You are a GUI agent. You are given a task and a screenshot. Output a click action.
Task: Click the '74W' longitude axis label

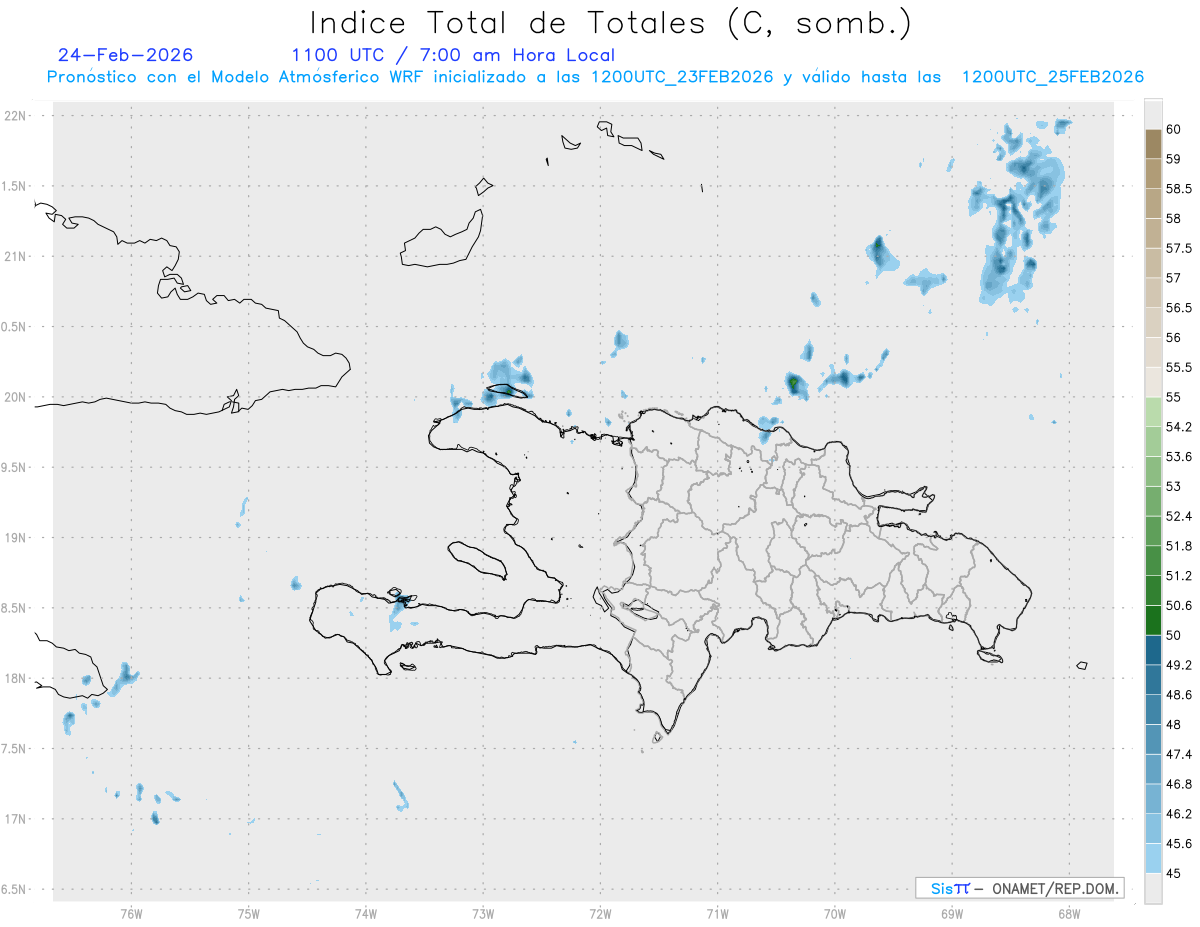[x=366, y=914]
